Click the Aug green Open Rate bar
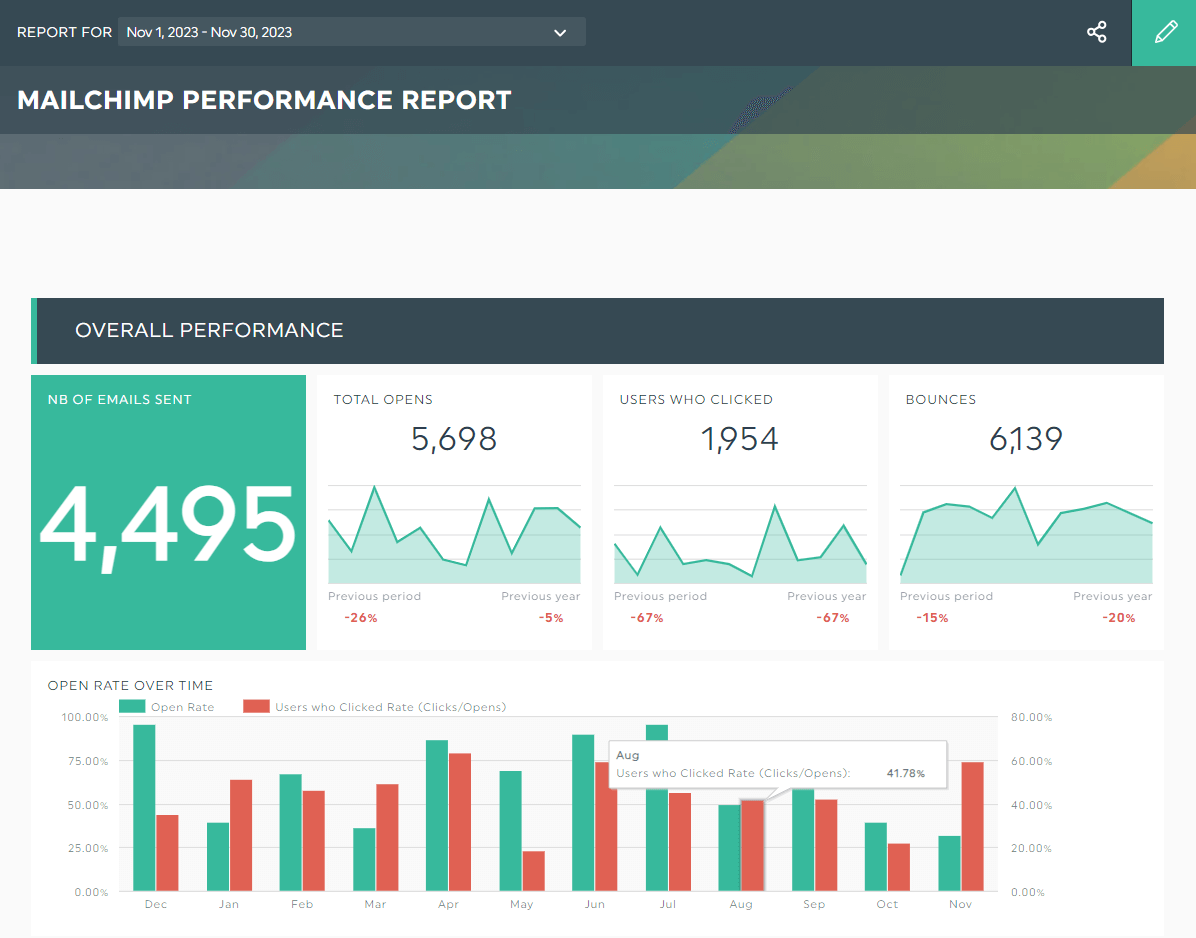Viewport: 1196px width, 938px height. [x=730, y=848]
